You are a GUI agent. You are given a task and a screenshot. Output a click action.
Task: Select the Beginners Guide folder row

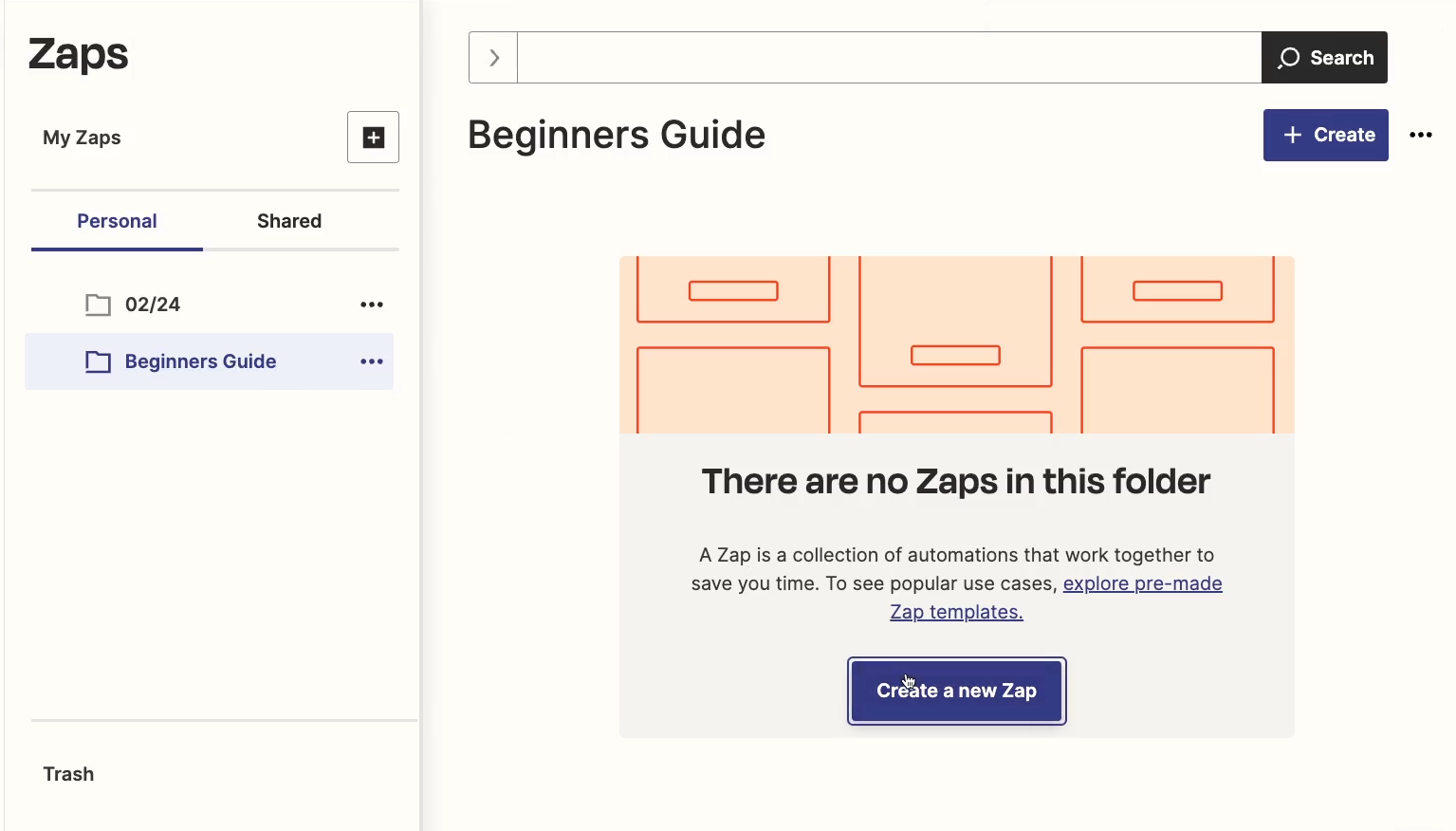pos(209,361)
